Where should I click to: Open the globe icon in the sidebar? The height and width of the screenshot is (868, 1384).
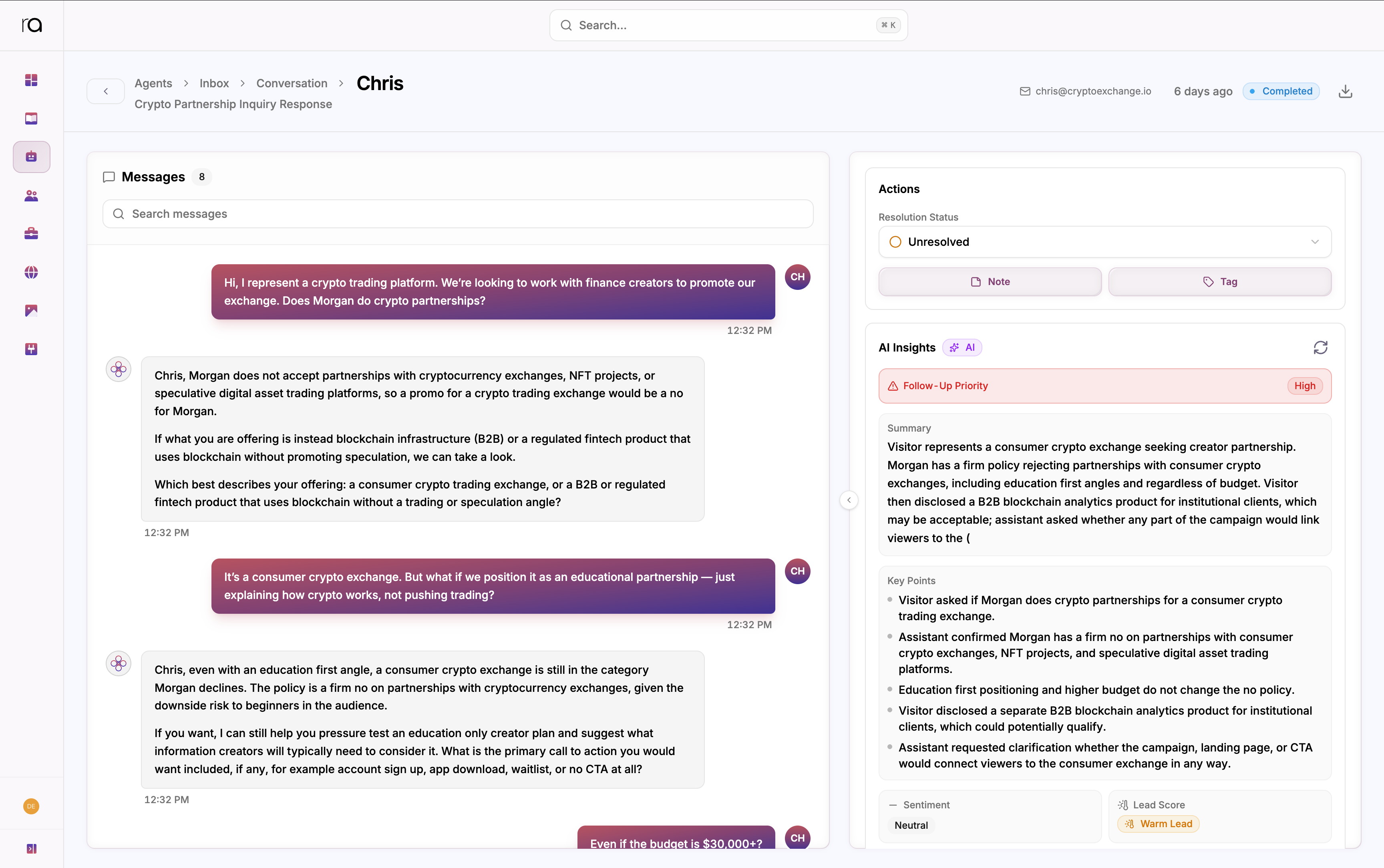pyautogui.click(x=31, y=272)
